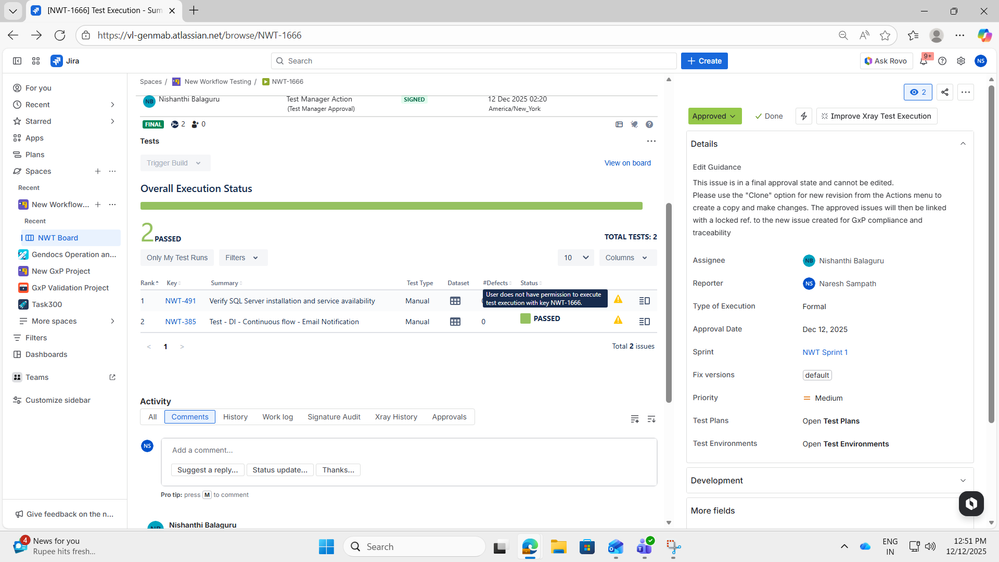This screenshot has height=562, width=999.
Task: Click the main content vertical scrollbar
Action: (x=668, y=303)
